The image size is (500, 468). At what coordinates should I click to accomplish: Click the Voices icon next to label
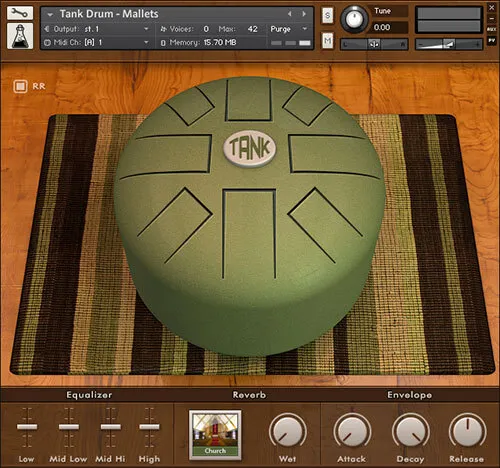click(163, 29)
